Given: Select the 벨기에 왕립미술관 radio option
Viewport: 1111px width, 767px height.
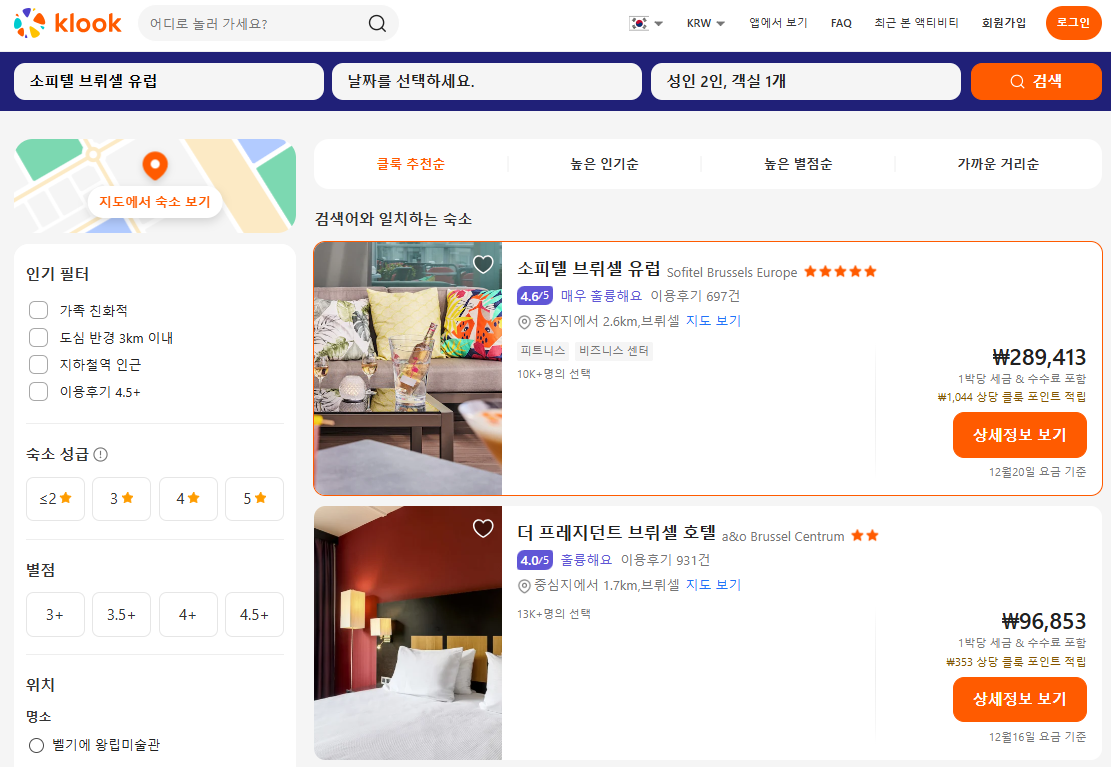Looking at the screenshot, I should [x=36, y=745].
